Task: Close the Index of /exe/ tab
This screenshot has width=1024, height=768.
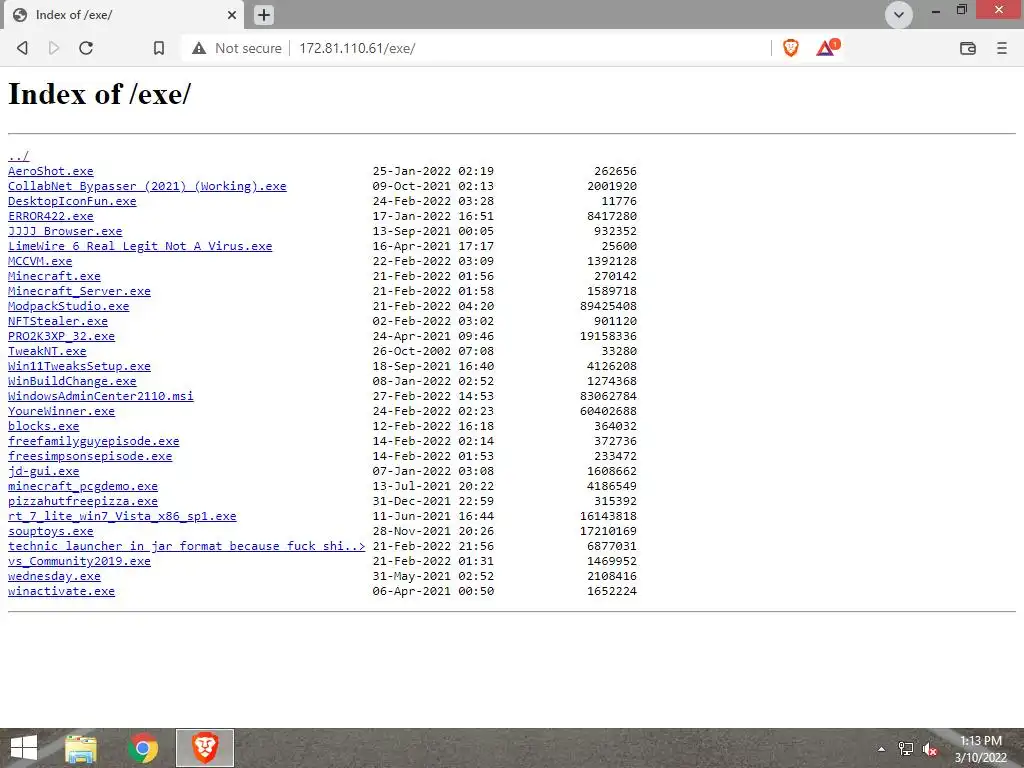Action: [232, 15]
